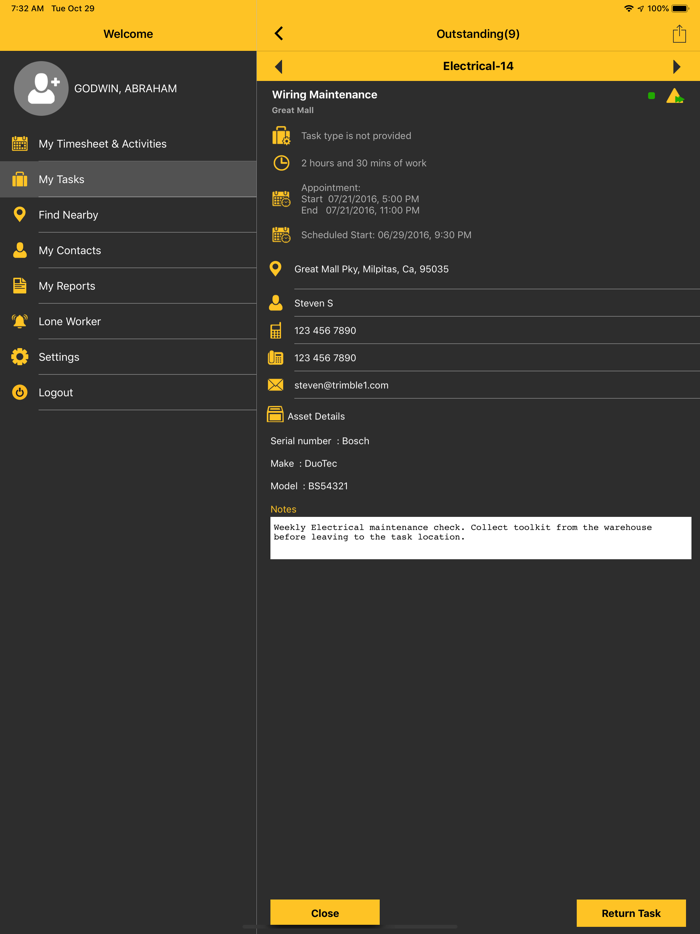Screen dimensions: 700x934
Task: Tap the Asset Details box icon
Action: tap(275, 415)
